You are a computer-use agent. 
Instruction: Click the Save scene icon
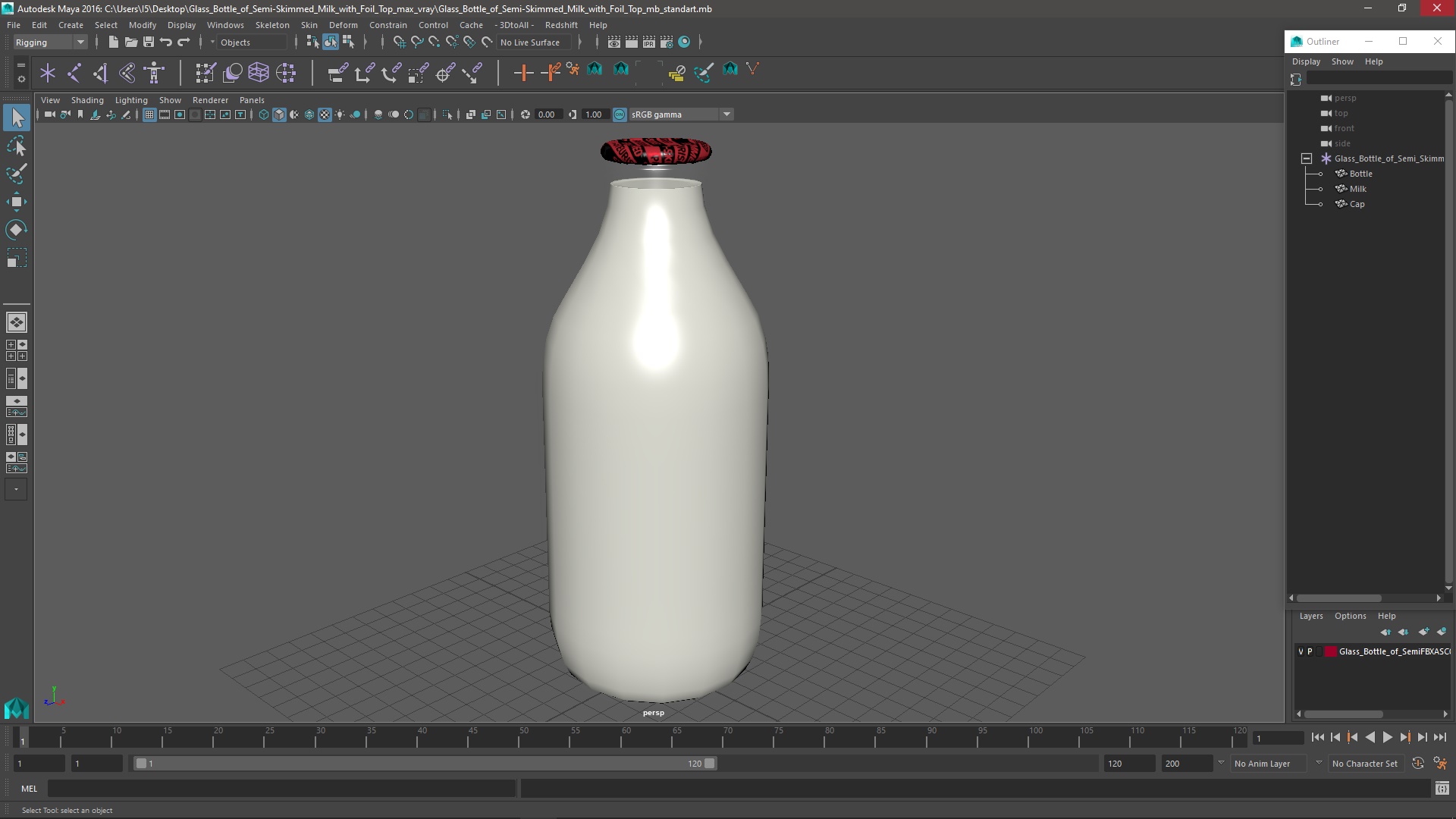149,42
